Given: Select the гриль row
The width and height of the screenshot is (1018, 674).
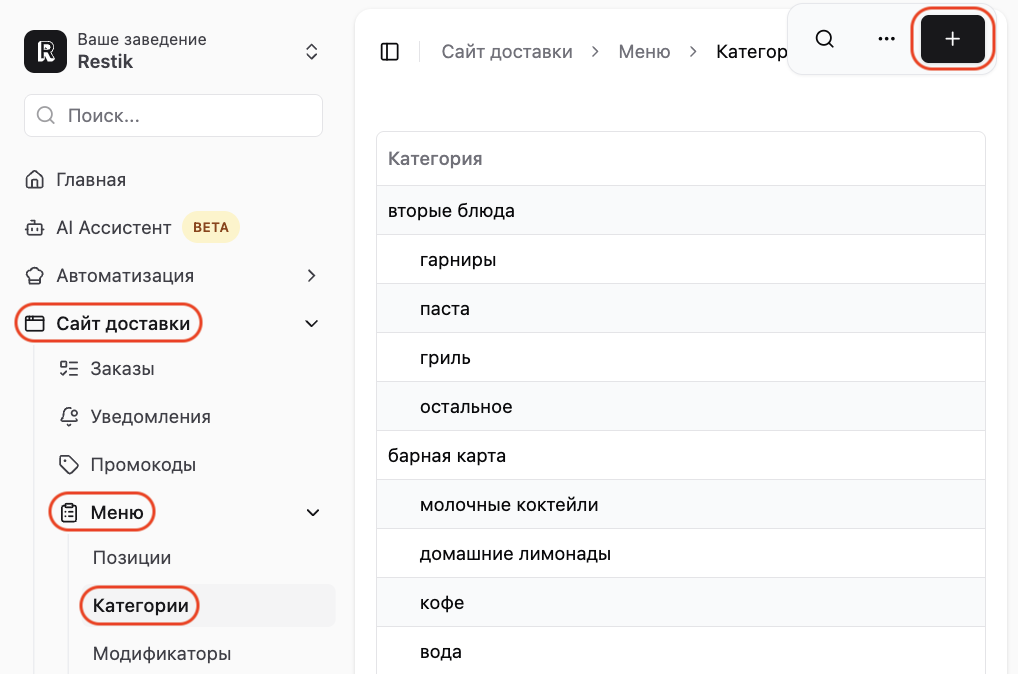Looking at the screenshot, I should point(681,358).
